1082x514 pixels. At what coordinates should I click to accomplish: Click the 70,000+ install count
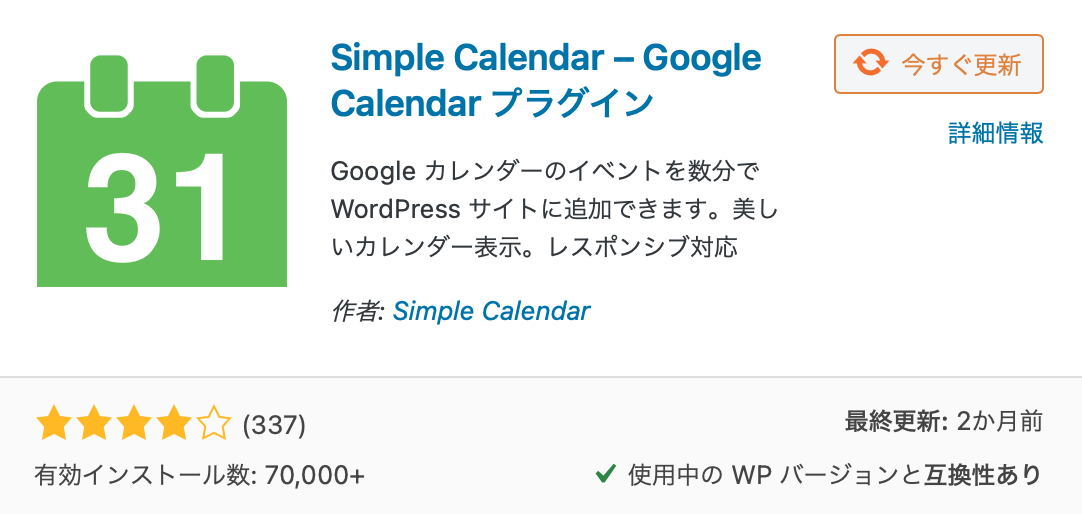pos(314,474)
